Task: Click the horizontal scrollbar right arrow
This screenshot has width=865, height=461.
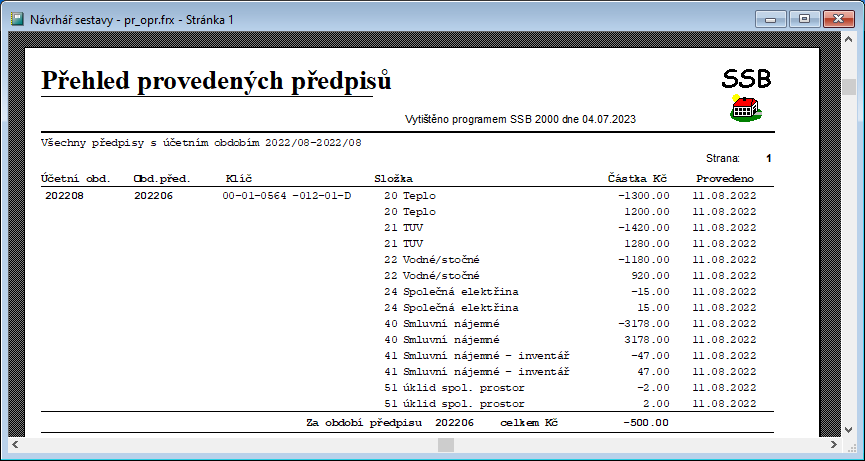Action: point(832,444)
